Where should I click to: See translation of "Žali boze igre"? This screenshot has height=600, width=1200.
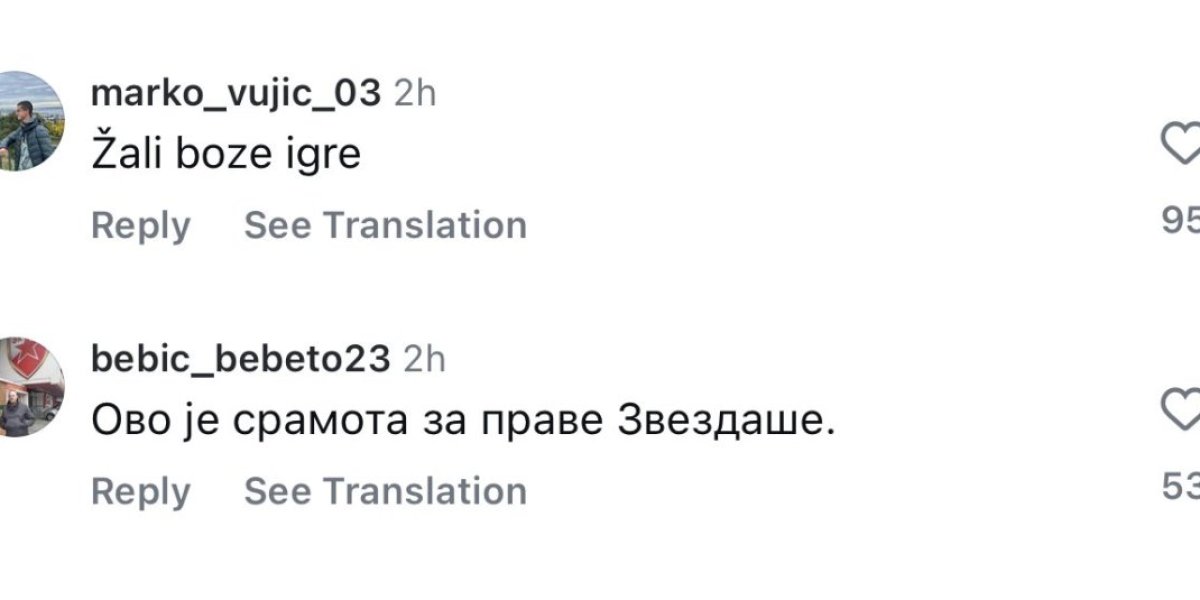coord(385,225)
